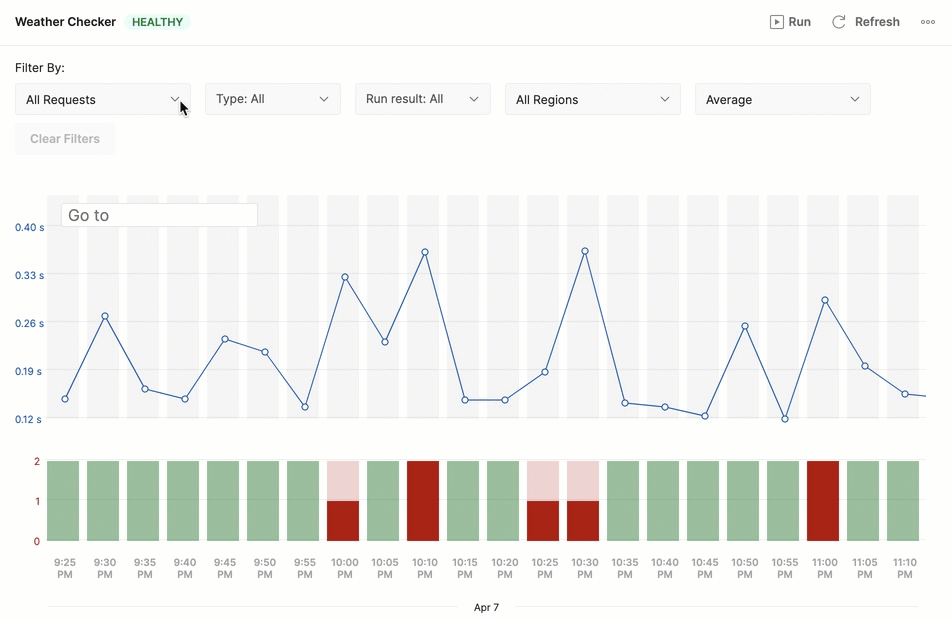Click the Run play icon
This screenshot has height=619, width=952.
[x=776, y=21]
